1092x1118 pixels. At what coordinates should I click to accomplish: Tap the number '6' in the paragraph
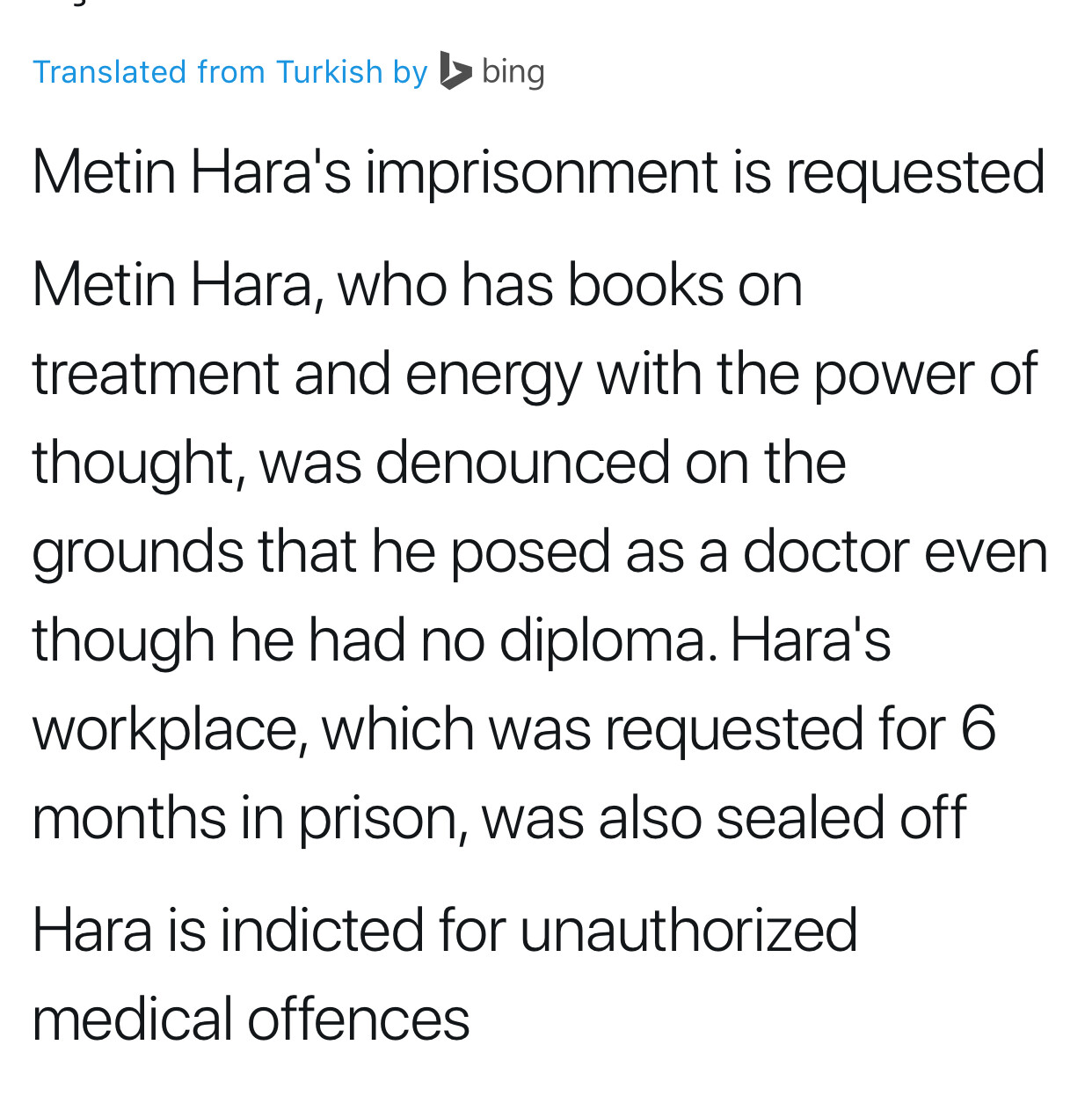pos(978,728)
